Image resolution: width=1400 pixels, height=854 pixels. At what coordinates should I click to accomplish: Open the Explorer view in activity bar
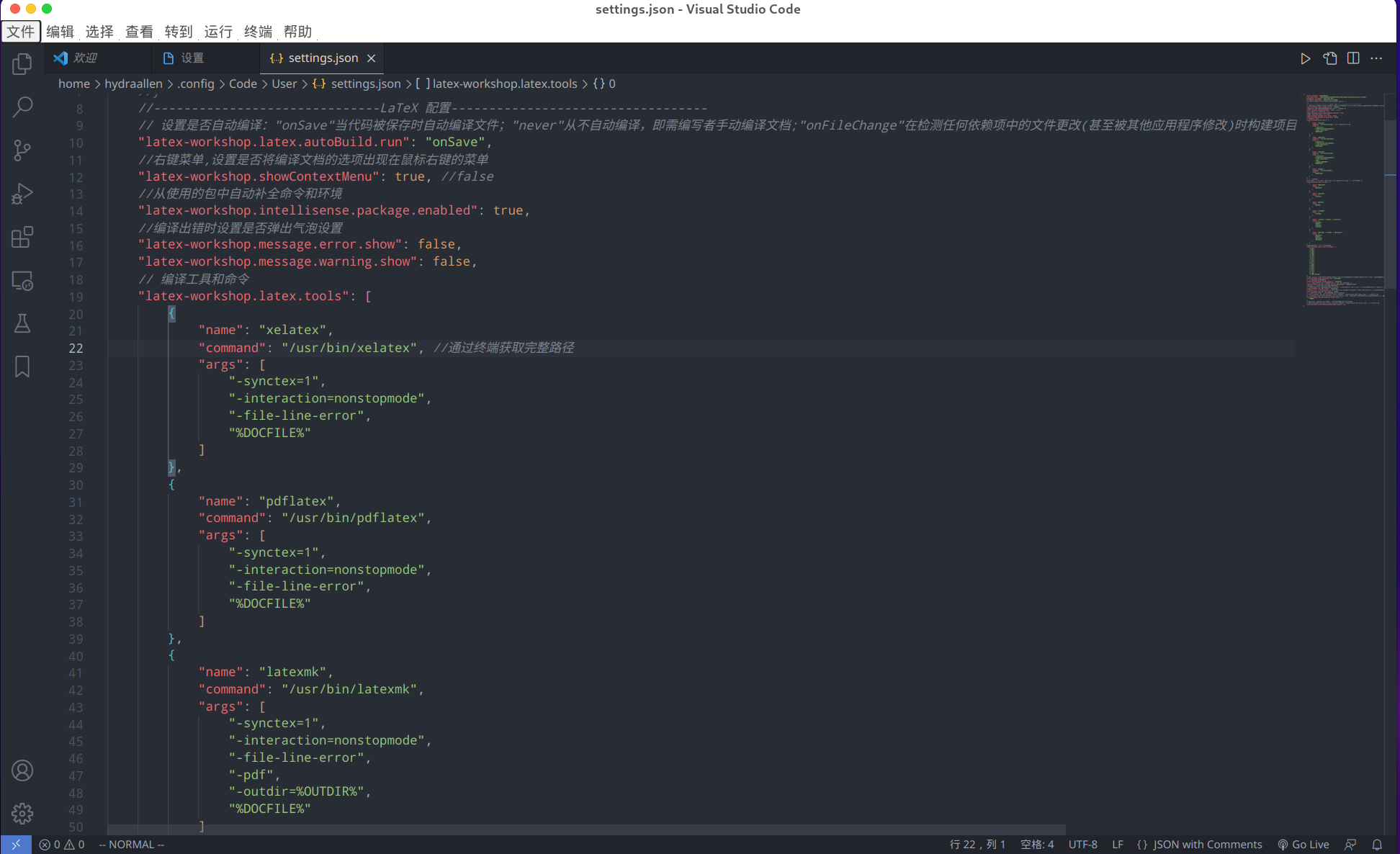coord(22,64)
